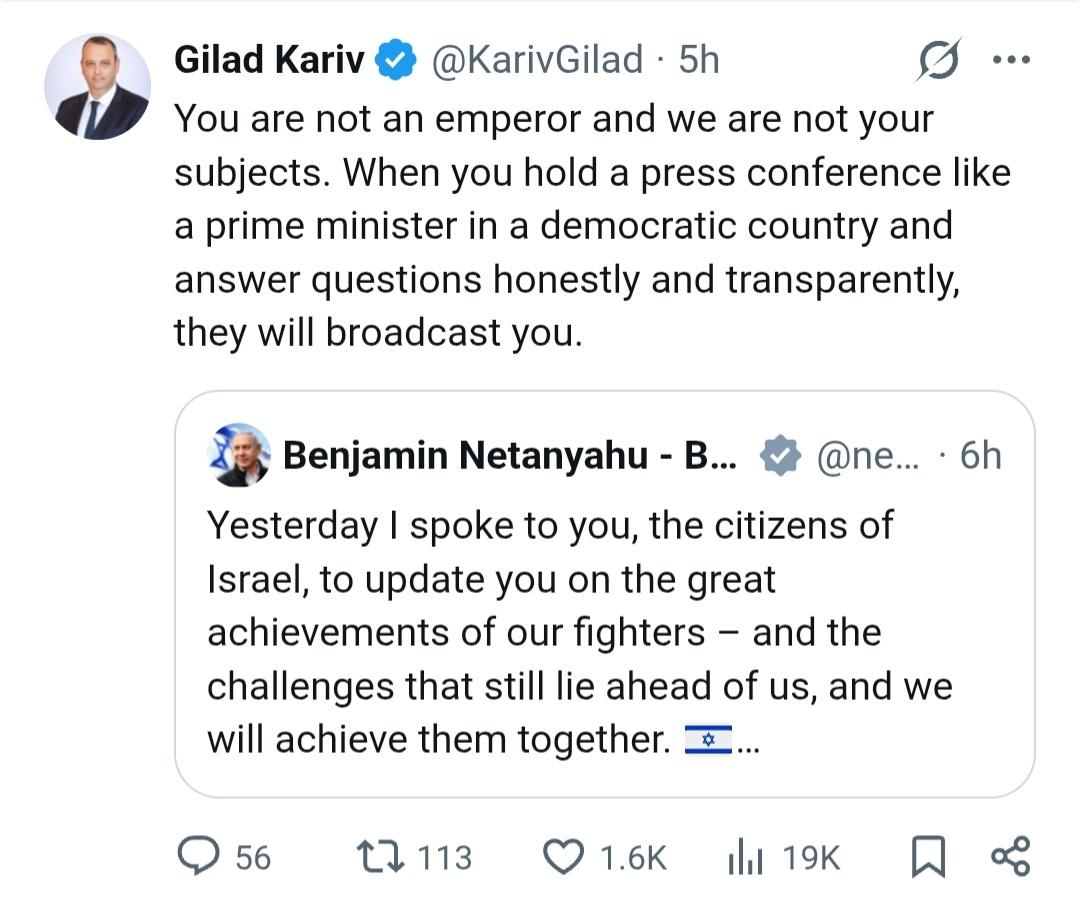Bookmark this post
The image size is (1080, 902).
pos(928,858)
